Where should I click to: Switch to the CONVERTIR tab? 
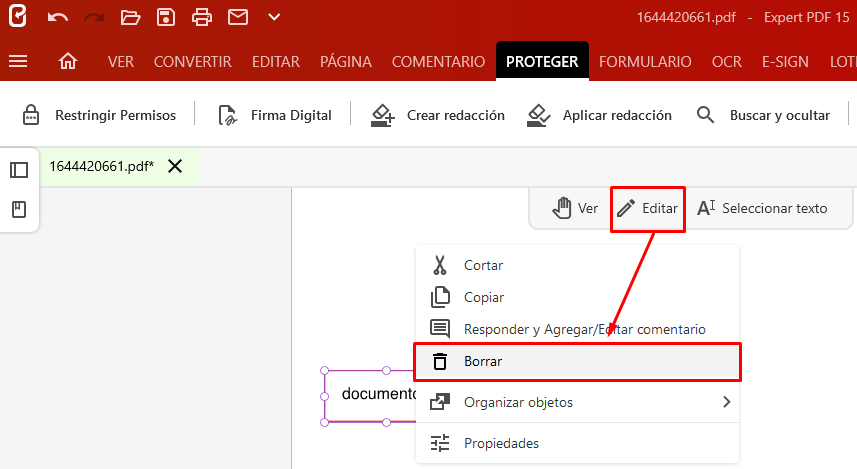point(192,62)
